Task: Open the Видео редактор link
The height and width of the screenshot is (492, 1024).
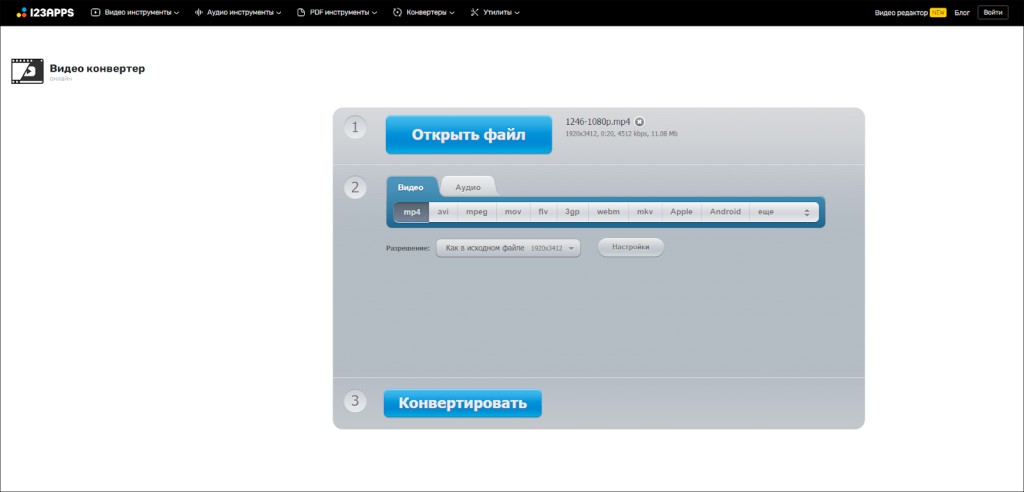Action: [910, 12]
